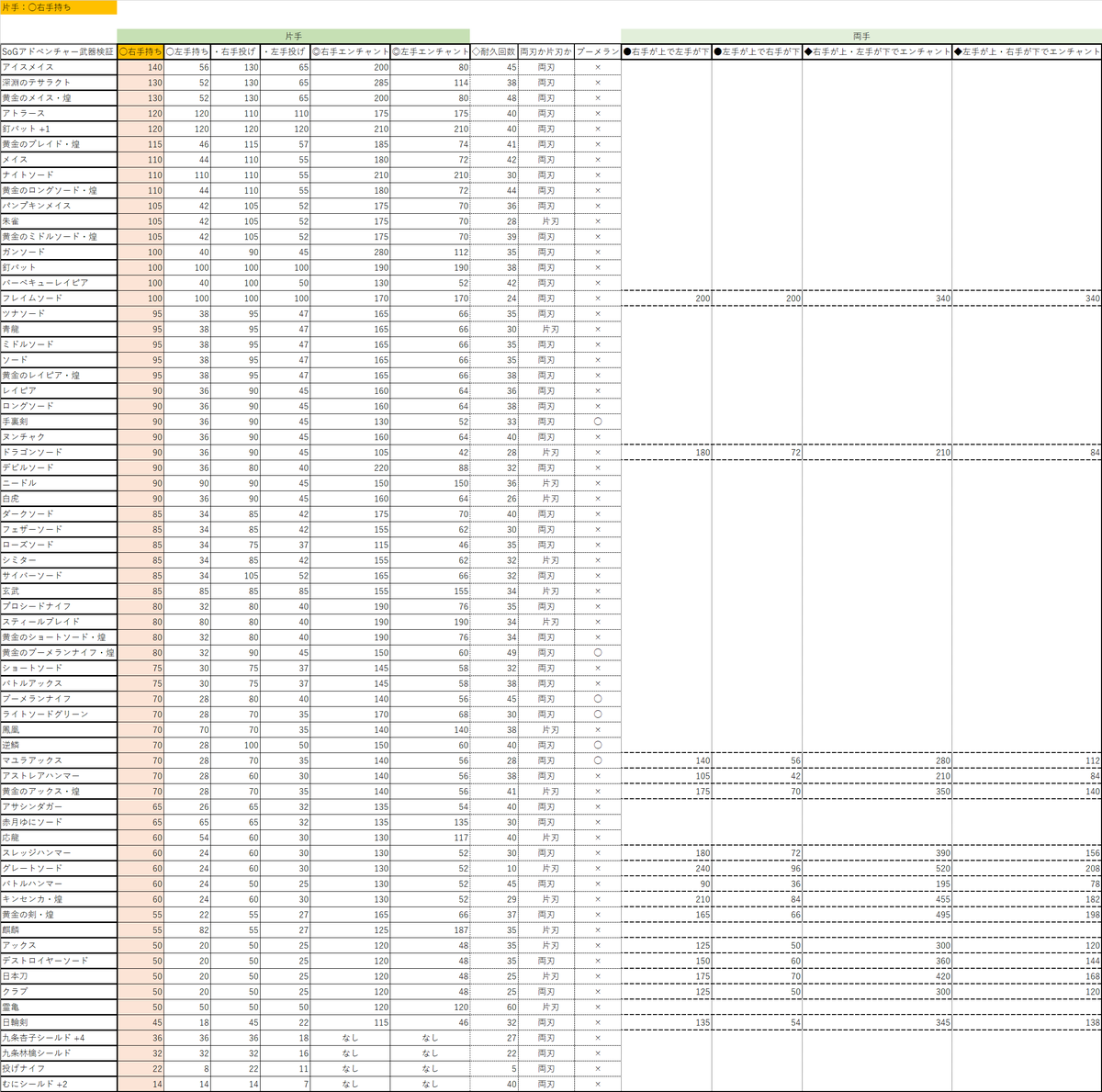Click the '◇耐久回数' column header

click(494, 51)
